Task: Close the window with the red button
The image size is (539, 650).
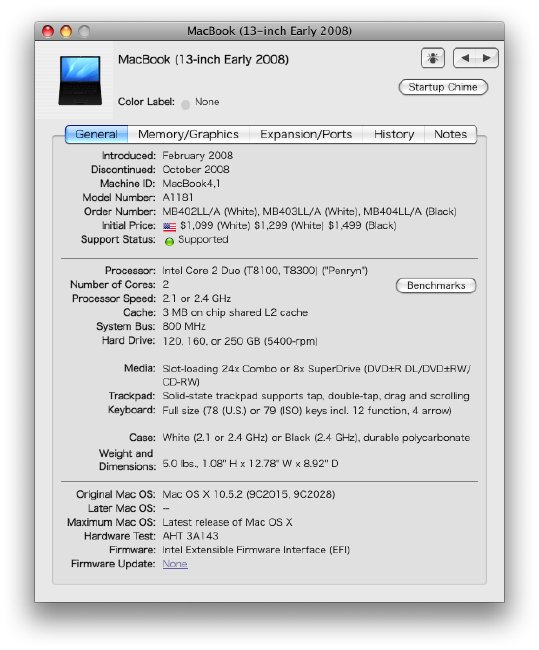Action: (48, 31)
